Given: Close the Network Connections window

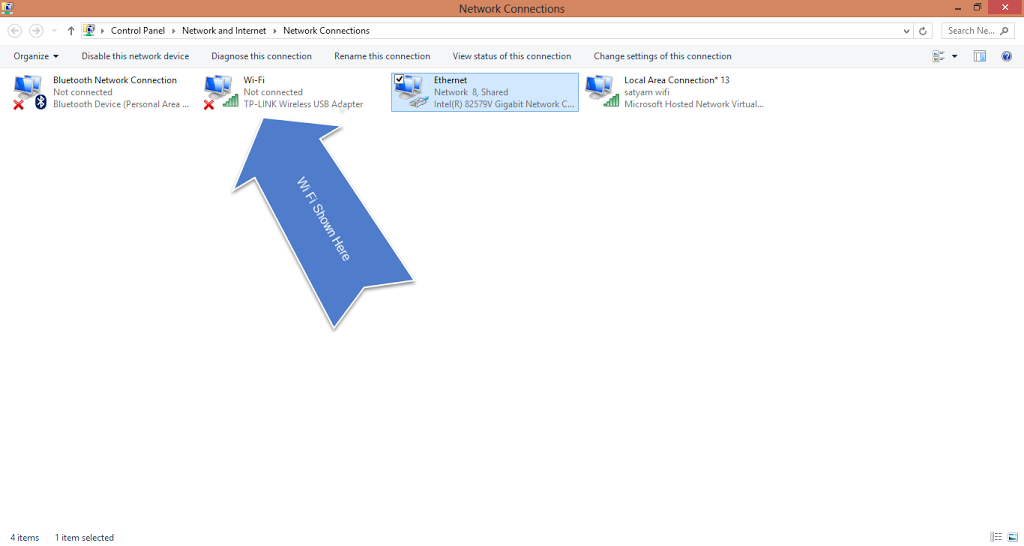Looking at the screenshot, I should [1006, 8].
